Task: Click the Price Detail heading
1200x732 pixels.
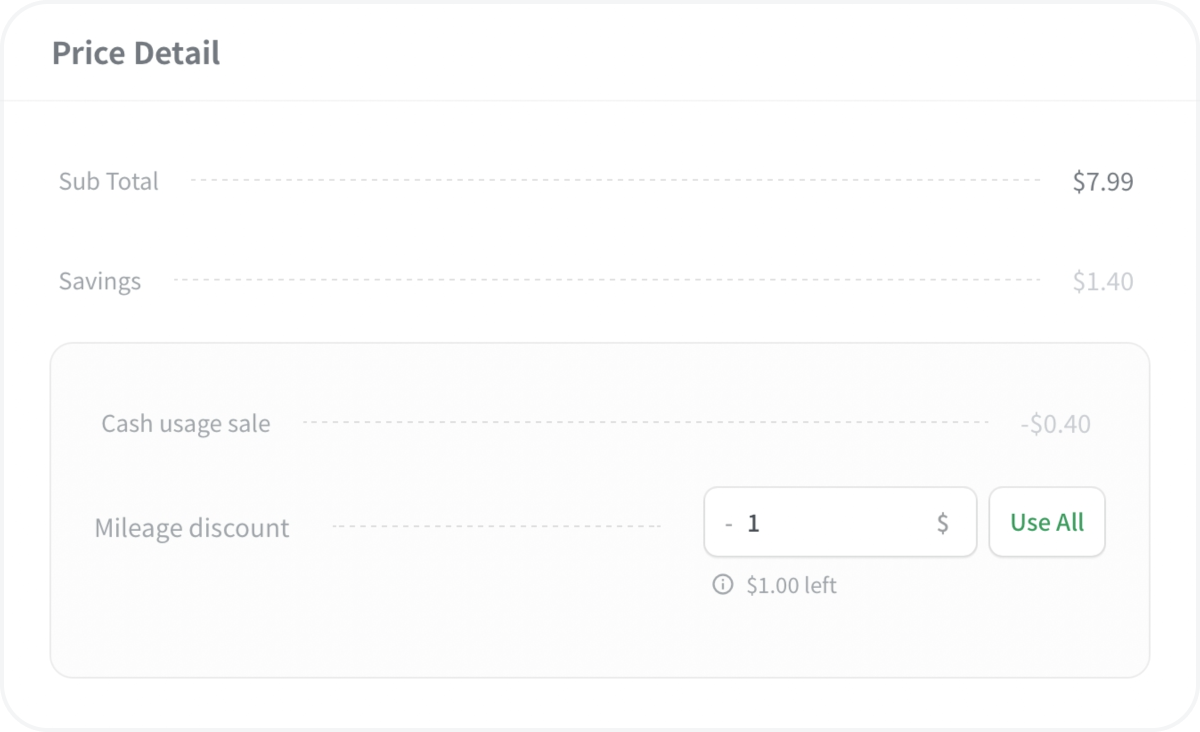Action: pos(136,53)
